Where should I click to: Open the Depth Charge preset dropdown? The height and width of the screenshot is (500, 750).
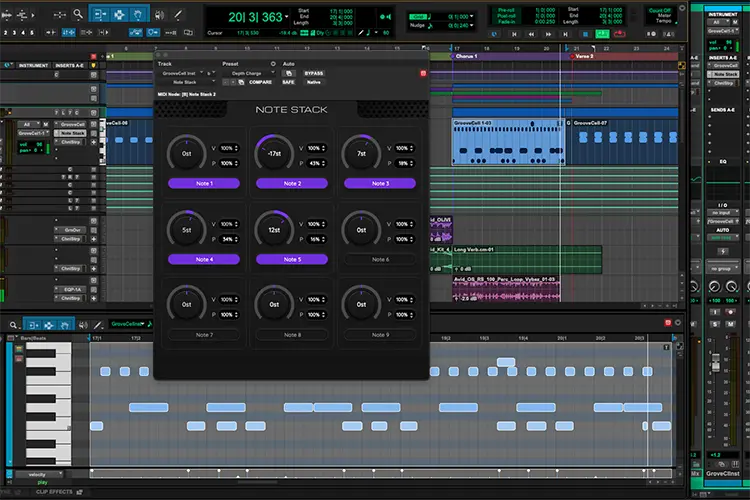(250, 73)
